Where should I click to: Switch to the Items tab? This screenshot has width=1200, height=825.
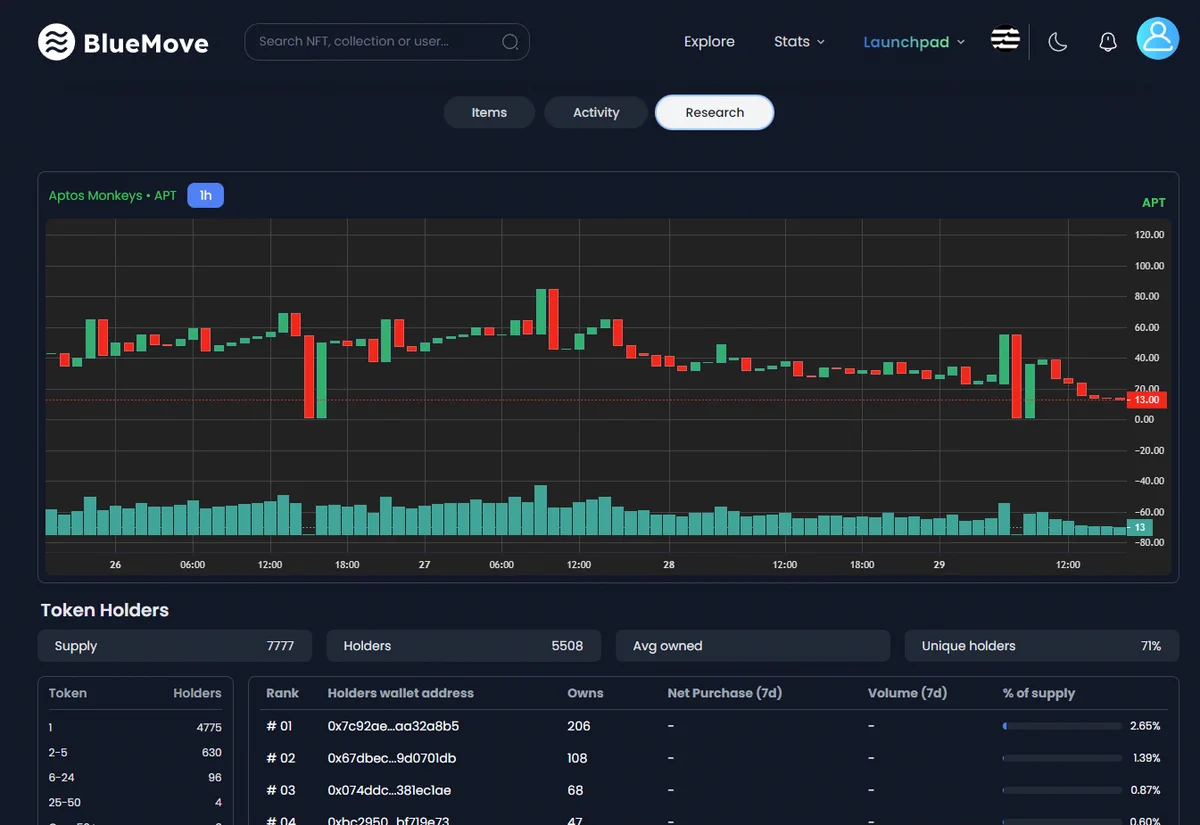(489, 113)
